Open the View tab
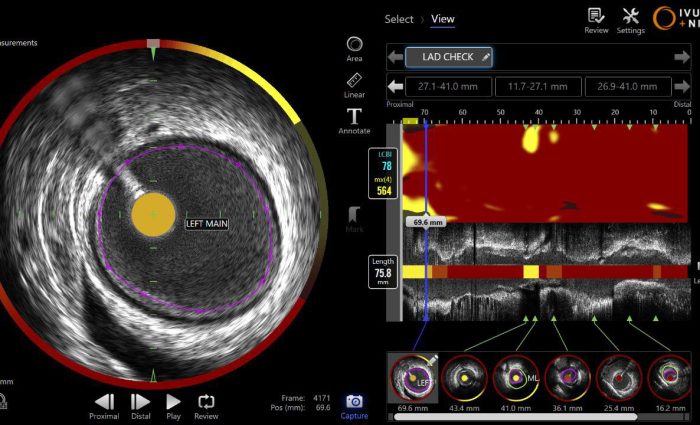 [442, 19]
